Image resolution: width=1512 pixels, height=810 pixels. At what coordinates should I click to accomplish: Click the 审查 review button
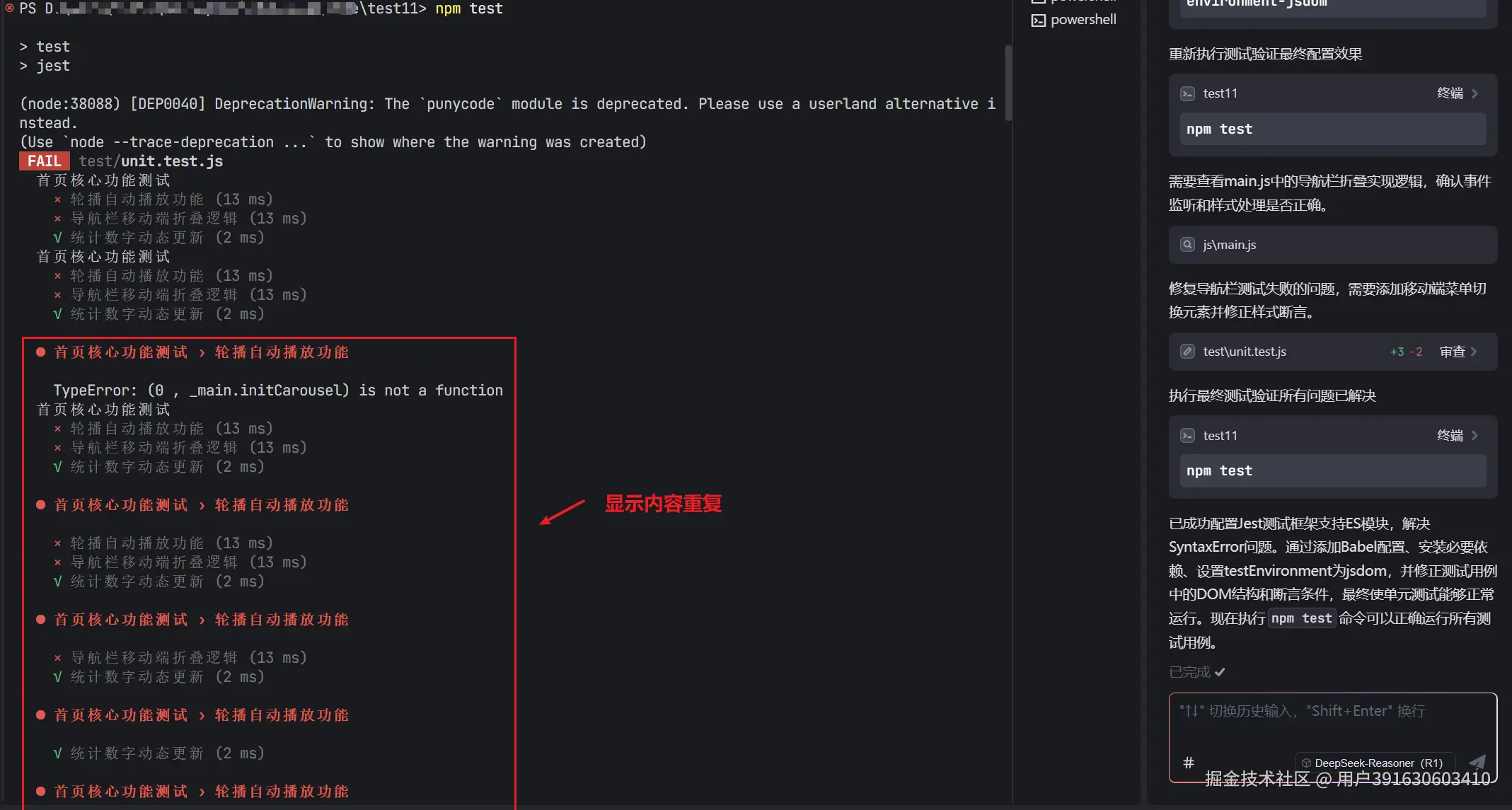1452,352
